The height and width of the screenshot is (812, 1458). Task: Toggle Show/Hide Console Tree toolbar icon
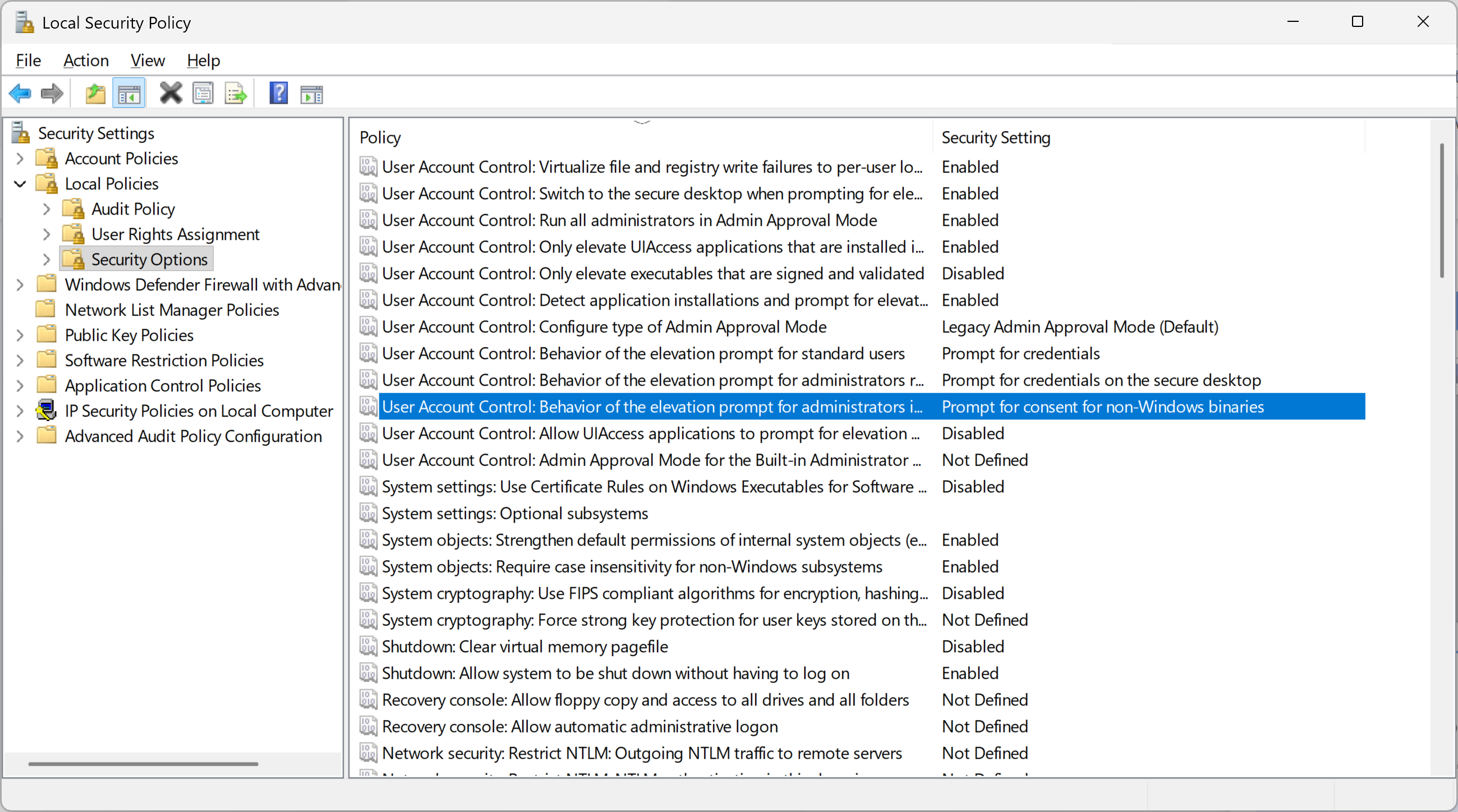click(x=128, y=93)
